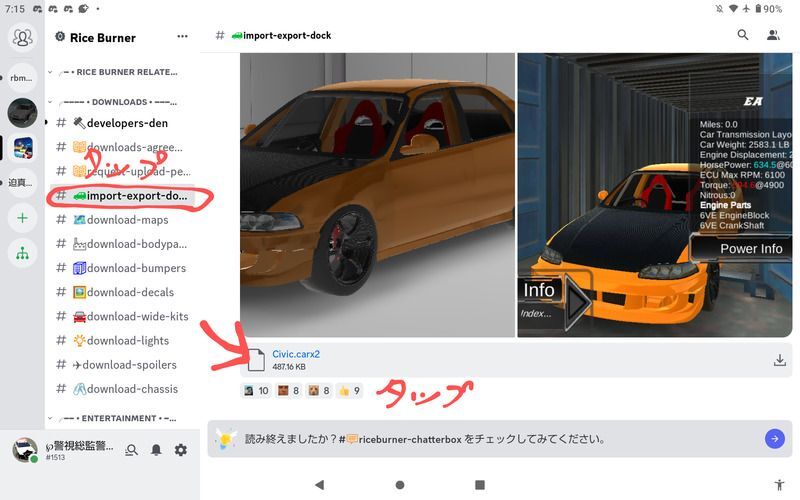Collapse the DOWNLOADS channel category
The height and width of the screenshot is (500, 800).
(115, 102)
